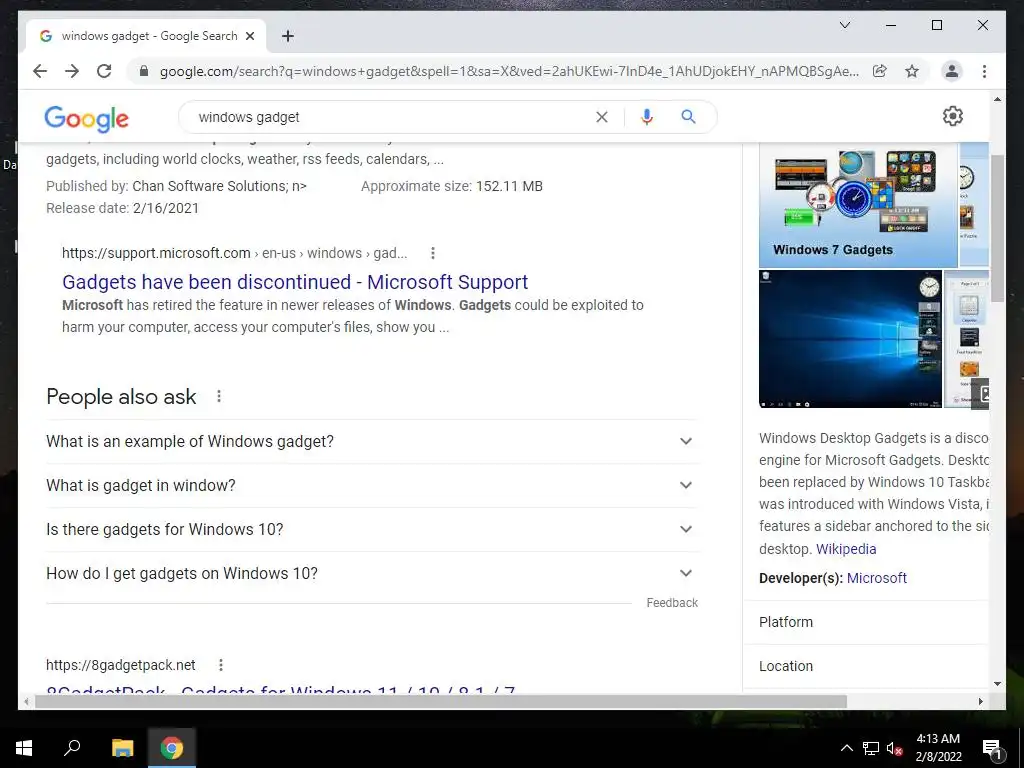The height and width of the screenshot is (768, 1024).
Task: Open the tab search chevron in title bar
Action: 844,25
